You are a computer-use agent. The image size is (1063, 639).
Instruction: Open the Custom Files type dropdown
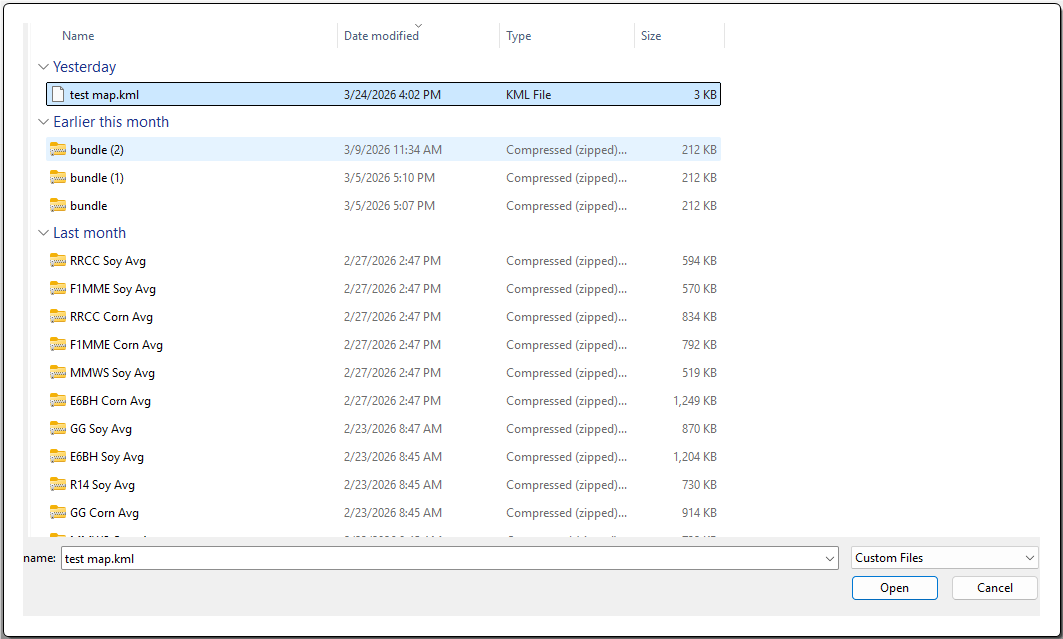click(x=944, y=558)
